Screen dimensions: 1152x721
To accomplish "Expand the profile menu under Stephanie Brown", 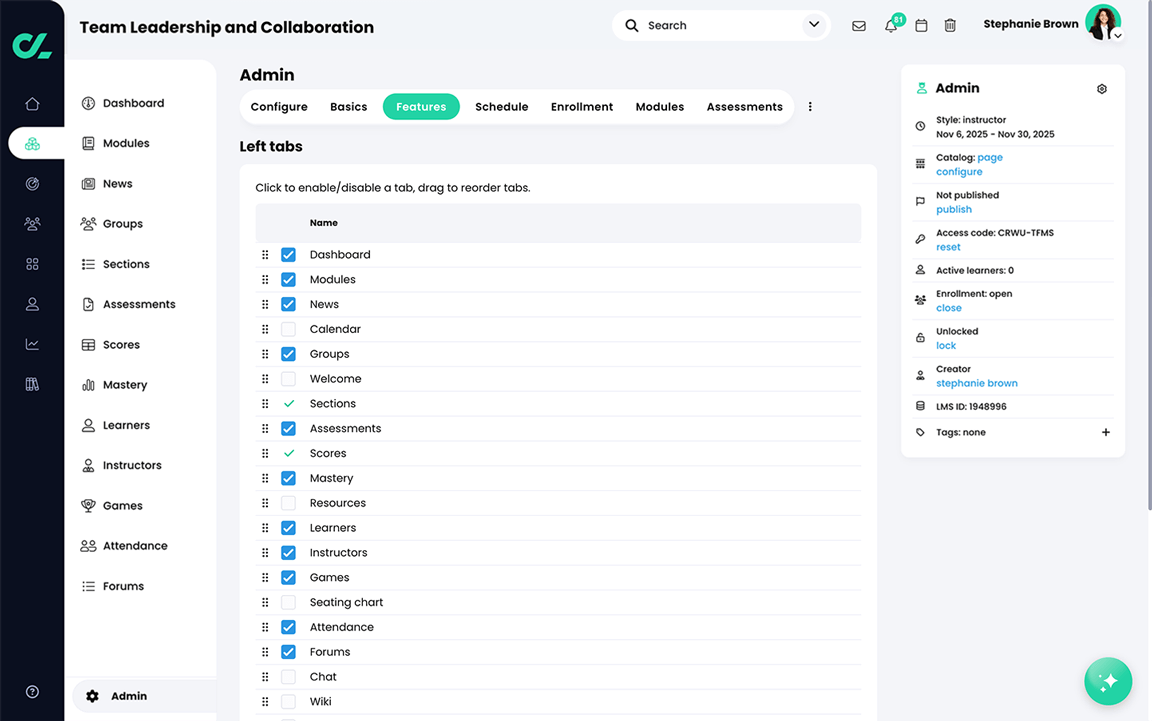I will [x=1117, y=33].
